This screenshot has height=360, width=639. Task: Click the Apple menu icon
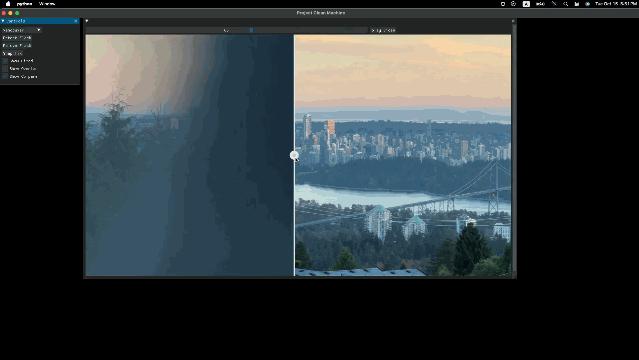(x=8, y=4)
